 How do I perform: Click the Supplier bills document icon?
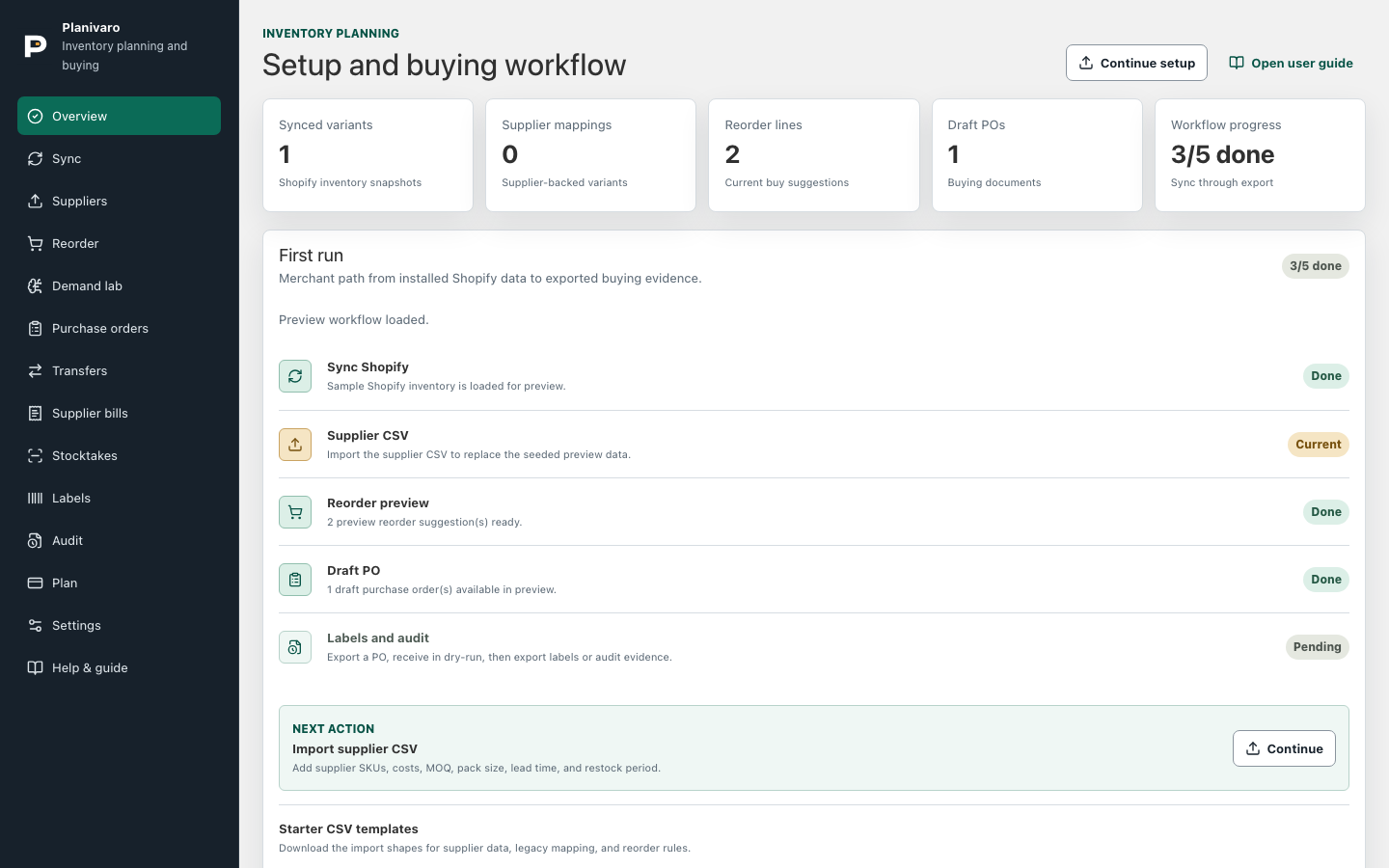tap(36, 413)
